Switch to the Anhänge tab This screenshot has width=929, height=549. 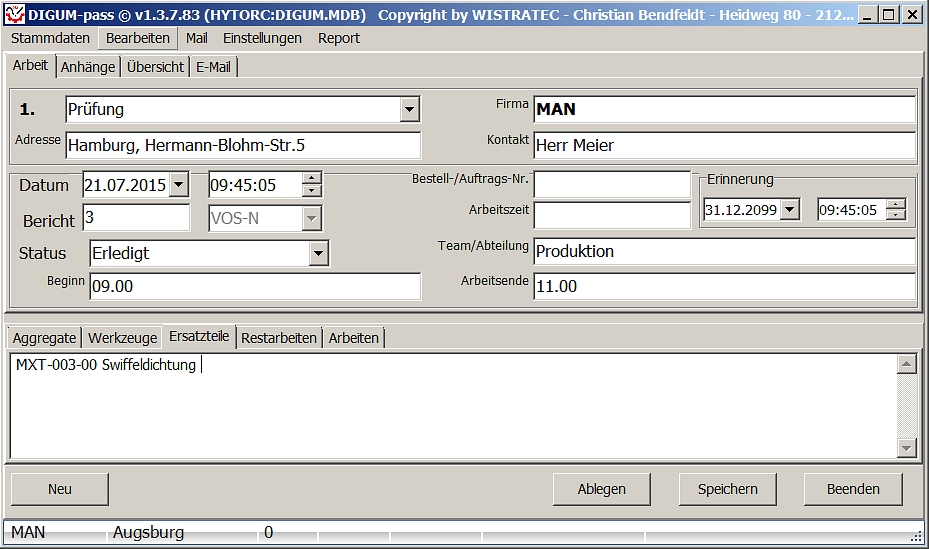click(x=88, y=67)
